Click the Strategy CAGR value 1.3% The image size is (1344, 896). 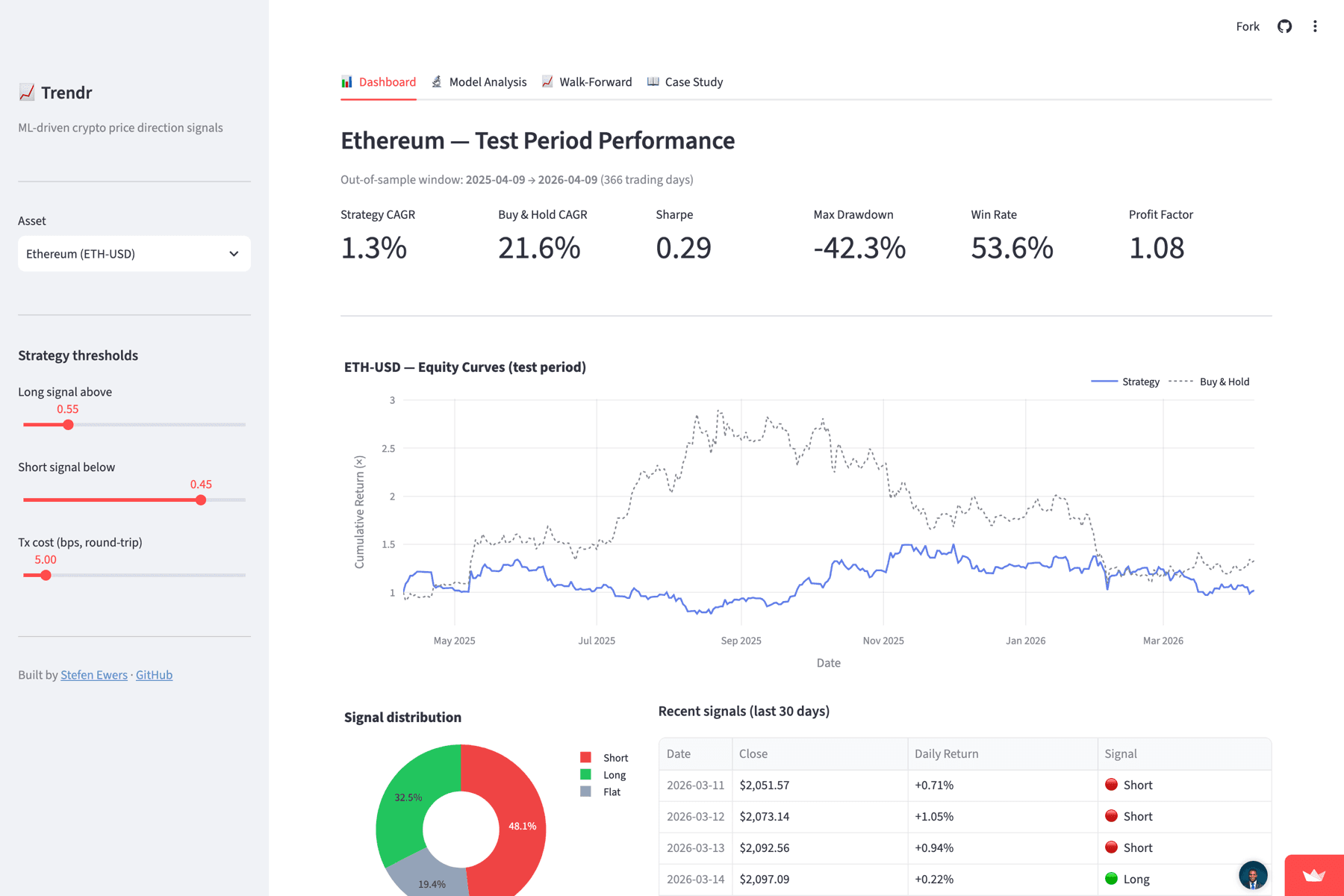[x=374, y=248]
